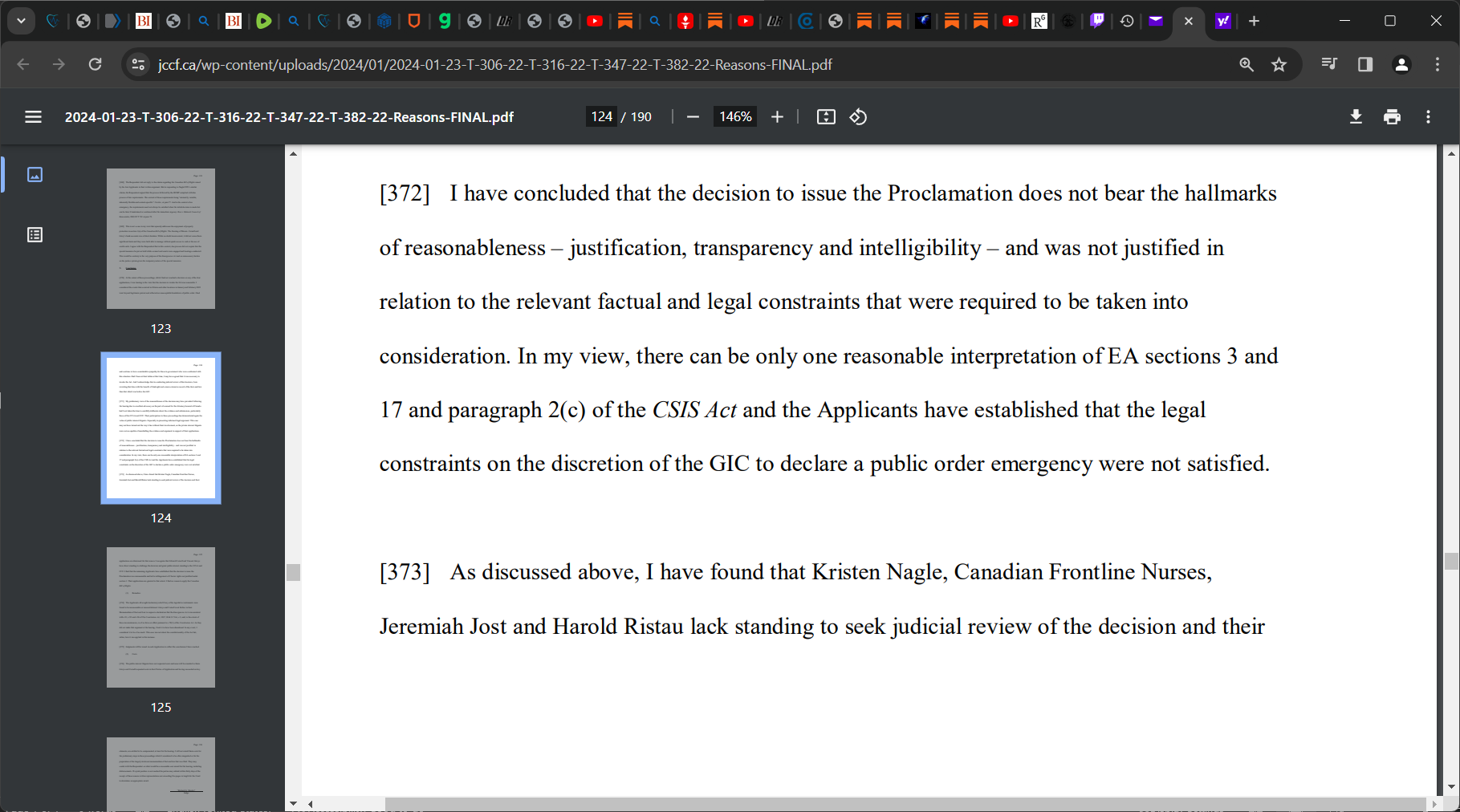This screenshot has width=1460, height=812.
Task: Zoom in the PDF with plus button
Action: [777, 117]
